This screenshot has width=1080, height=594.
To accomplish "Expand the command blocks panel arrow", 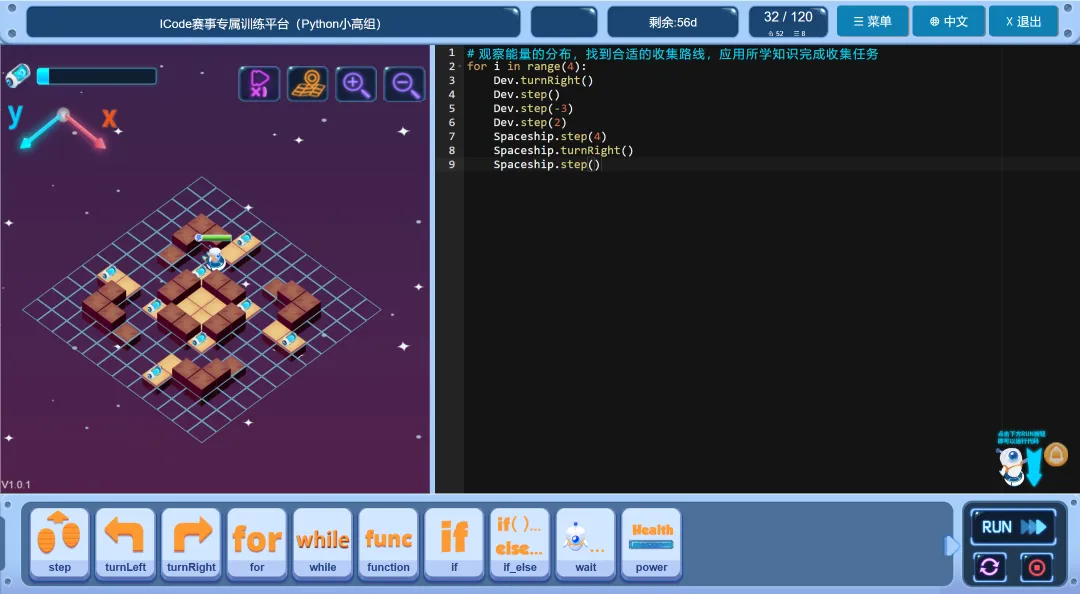I will 951,546.
